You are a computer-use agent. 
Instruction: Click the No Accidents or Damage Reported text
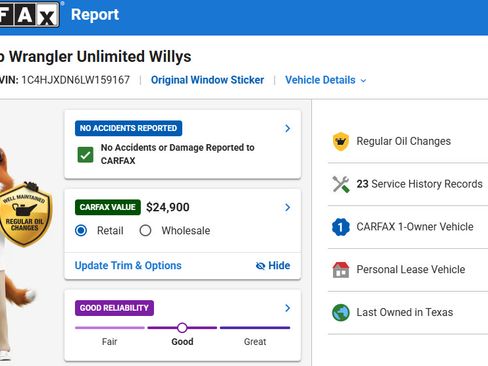(x=177, y=154)
